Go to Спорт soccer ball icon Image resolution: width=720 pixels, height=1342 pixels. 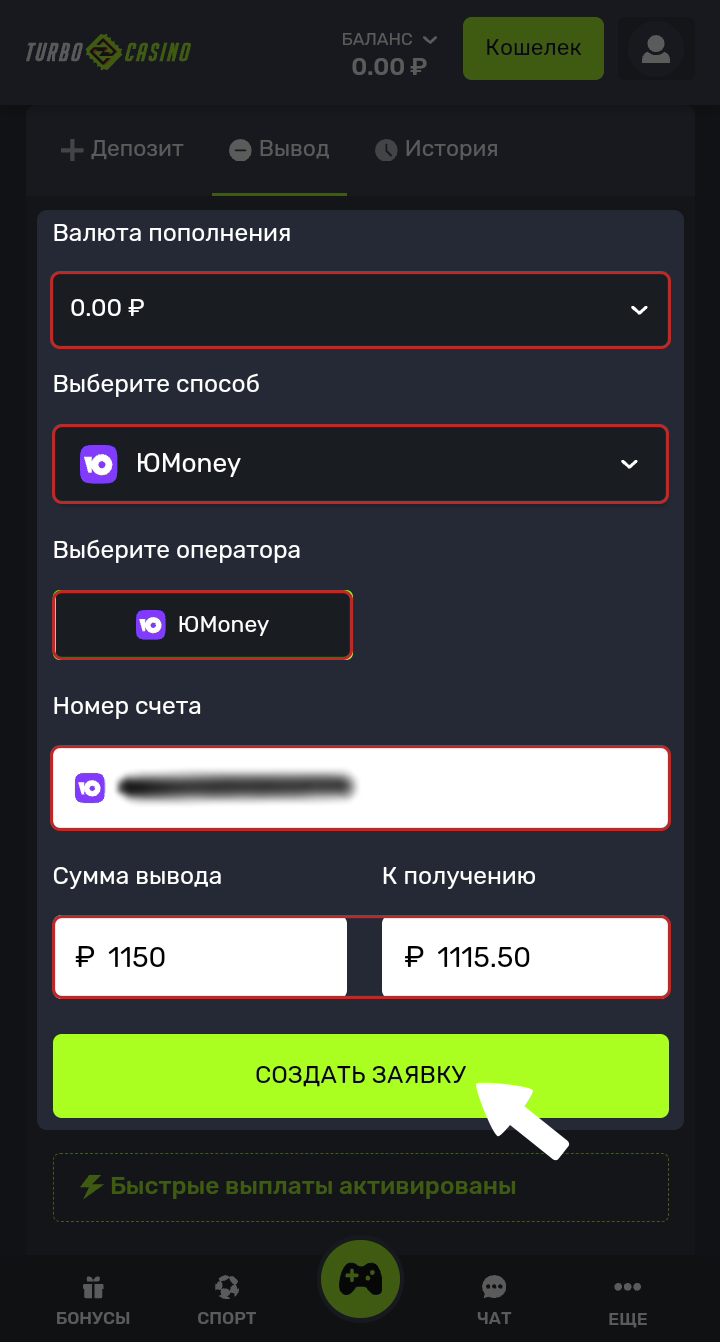227,1287
